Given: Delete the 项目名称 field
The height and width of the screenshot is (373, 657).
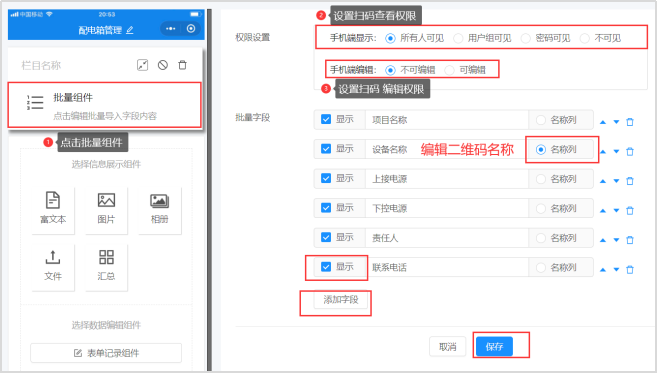Looking at the screenshot, I should tap(630, 122).
